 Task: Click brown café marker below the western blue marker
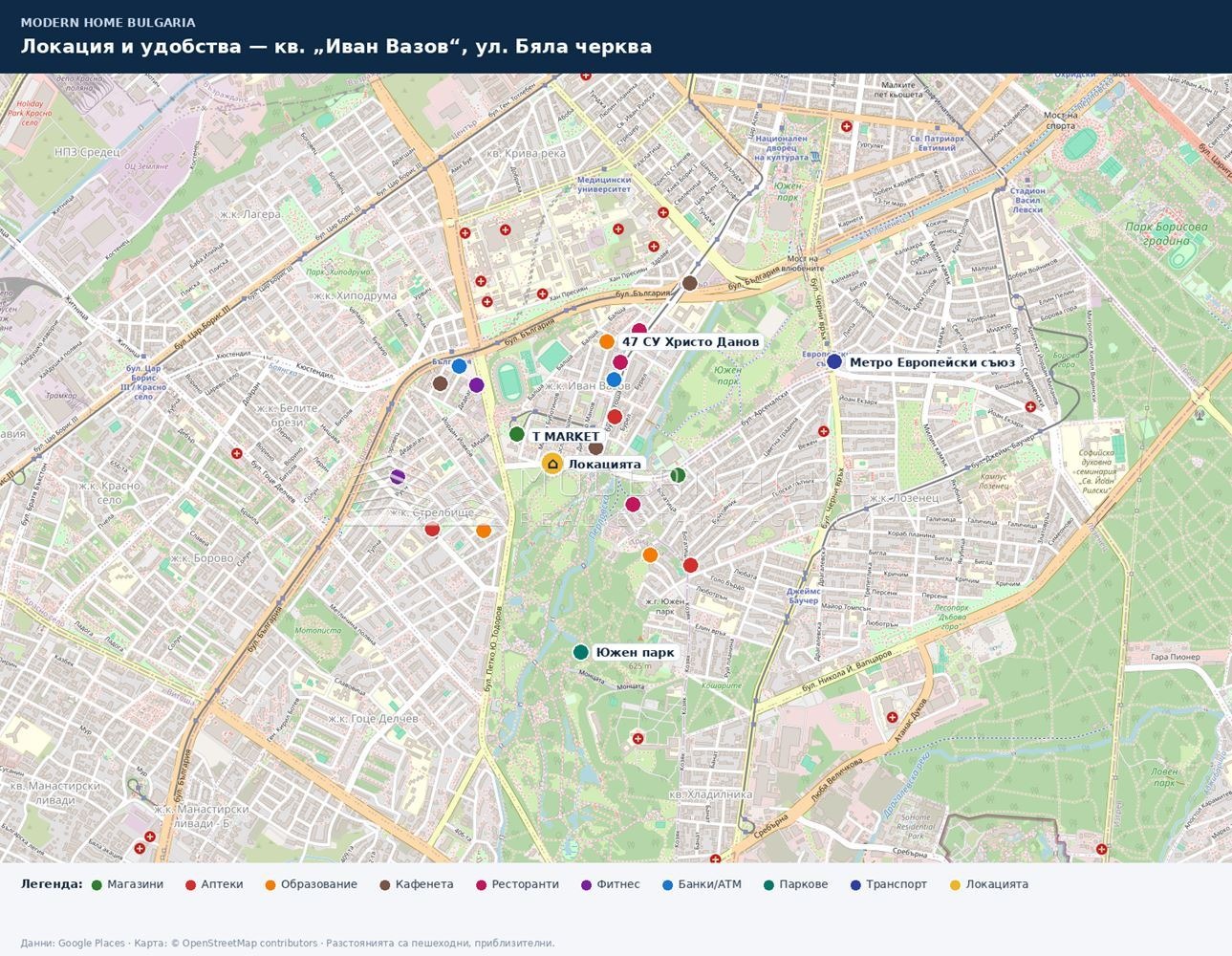tap(441, 383)
